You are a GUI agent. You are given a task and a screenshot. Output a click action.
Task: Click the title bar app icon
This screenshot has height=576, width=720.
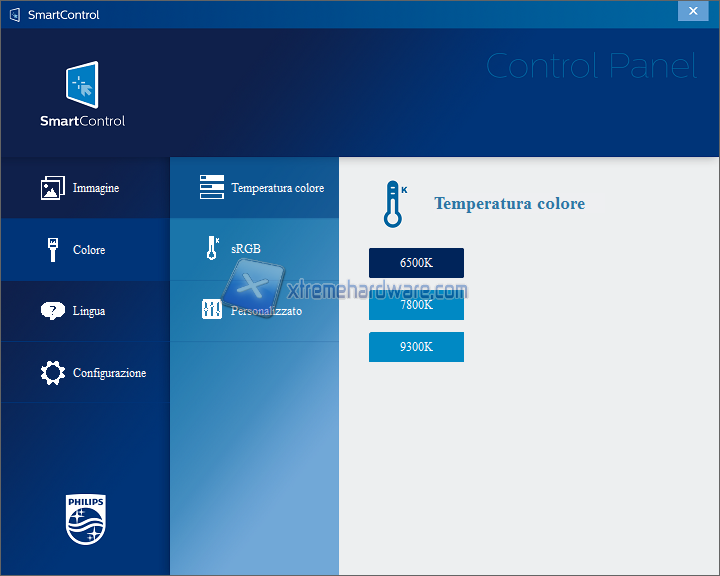point(14,15)
